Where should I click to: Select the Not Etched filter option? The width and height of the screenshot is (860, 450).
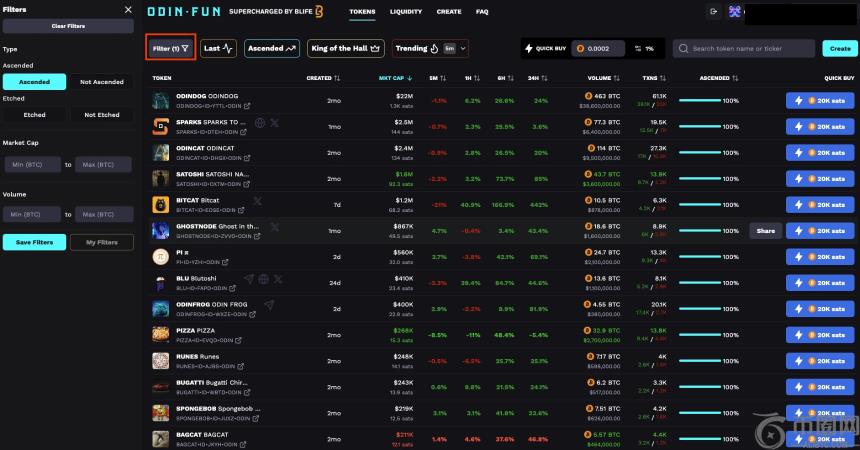pyautogui.click(x=101, y=115)
